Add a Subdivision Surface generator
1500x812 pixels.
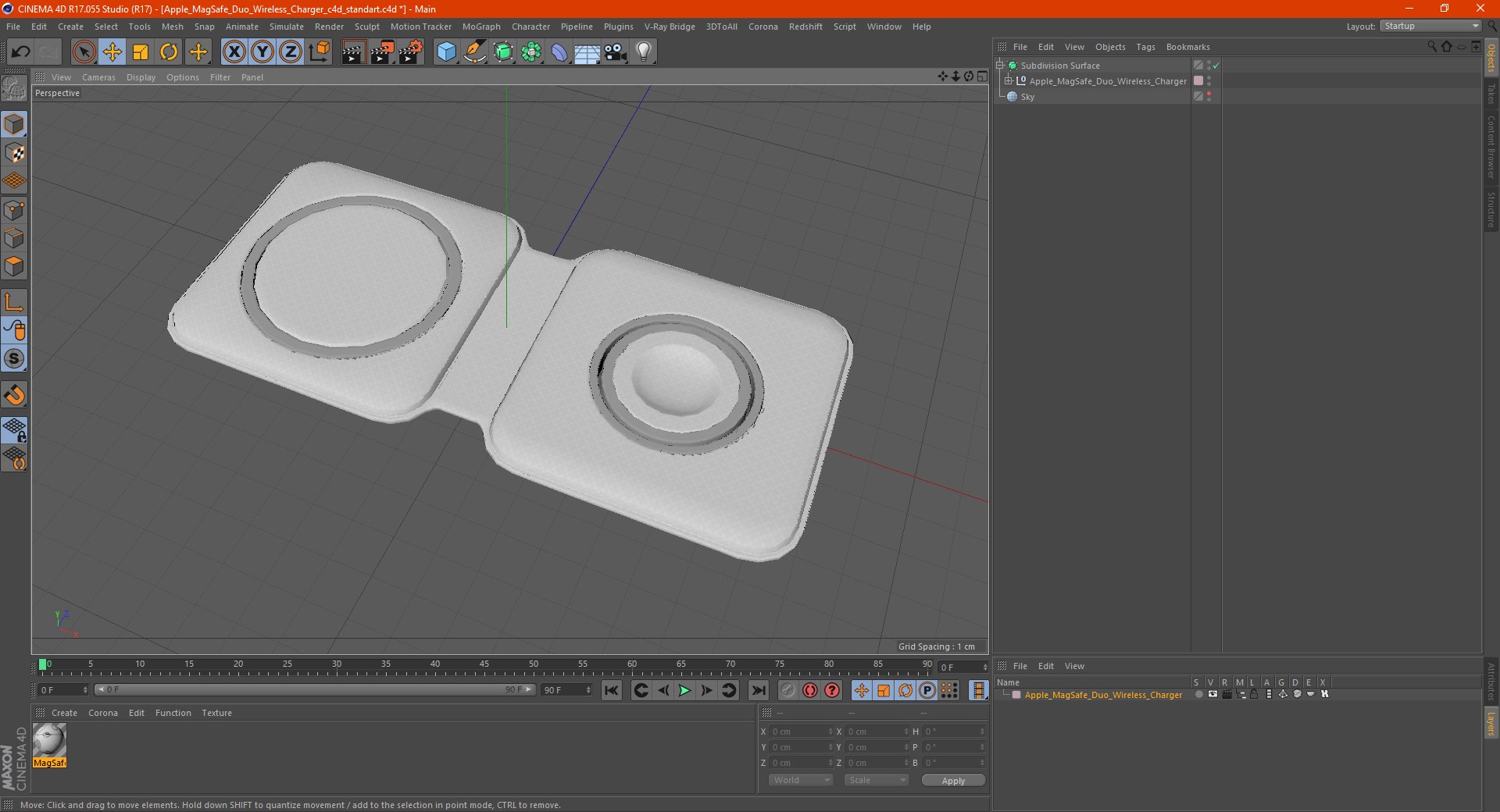(x=503, y=52)
